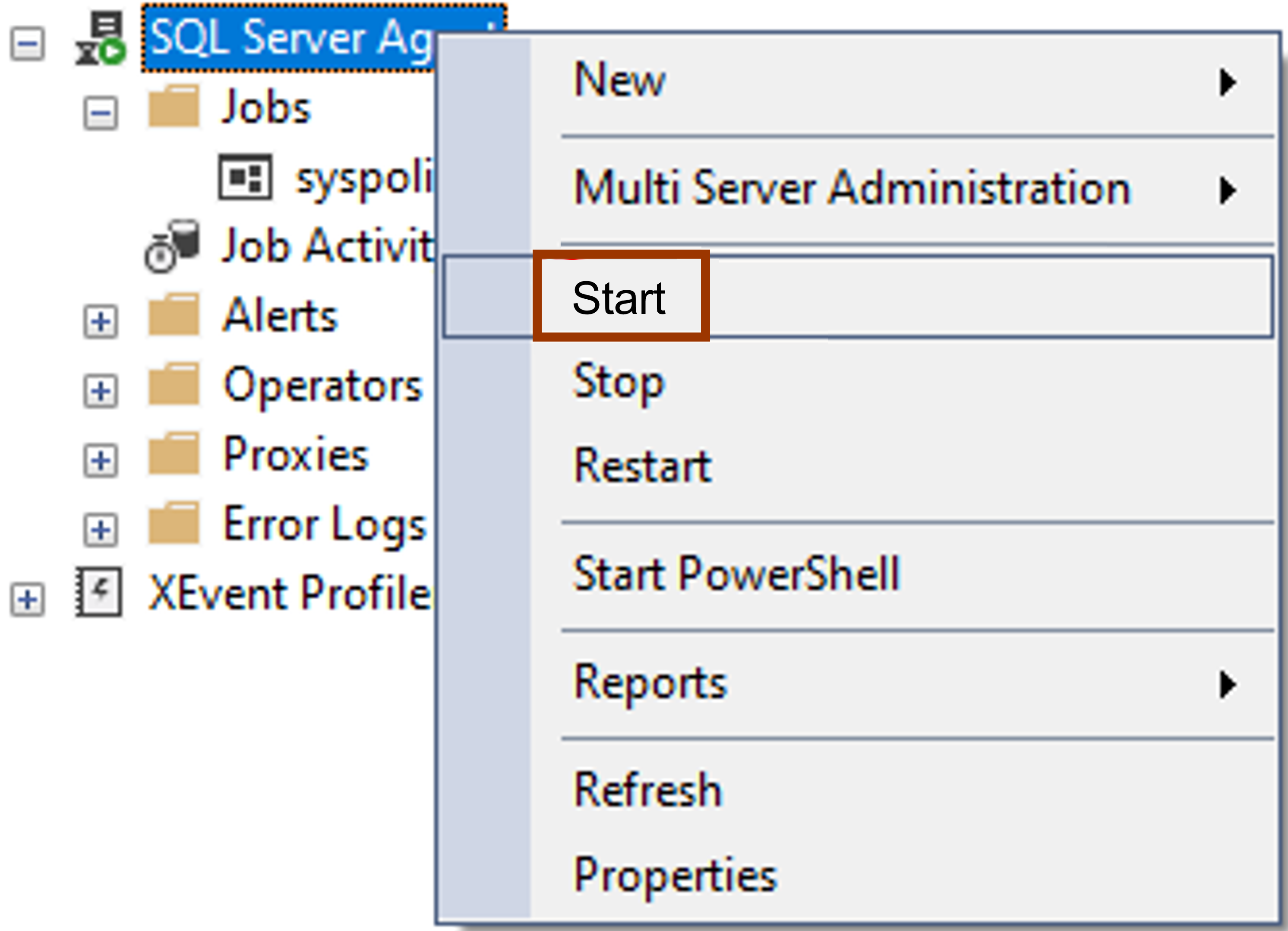Choose Start from the context menu

coord(619,298)
